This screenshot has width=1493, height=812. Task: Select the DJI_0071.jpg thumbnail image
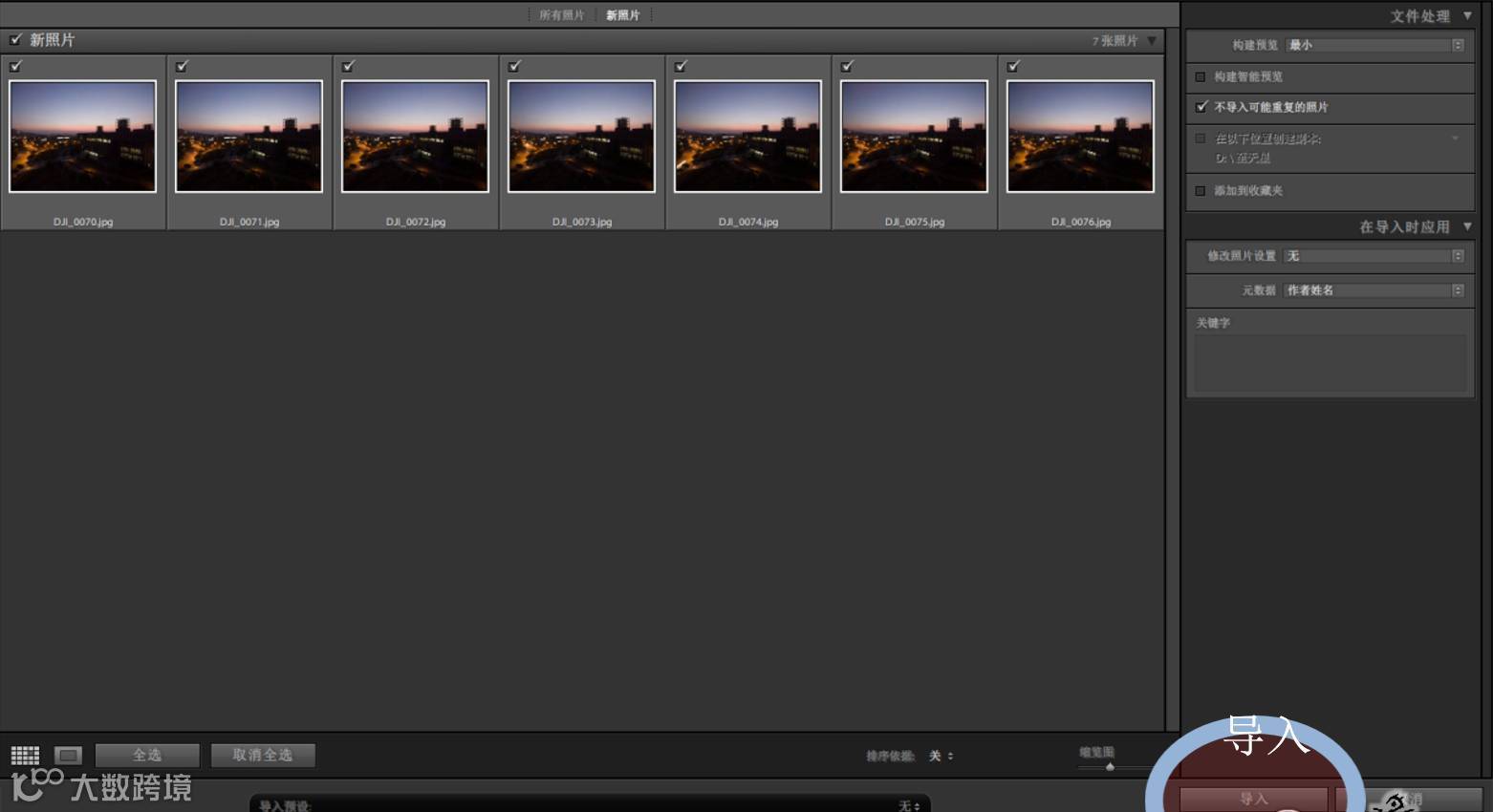[249, 137]
